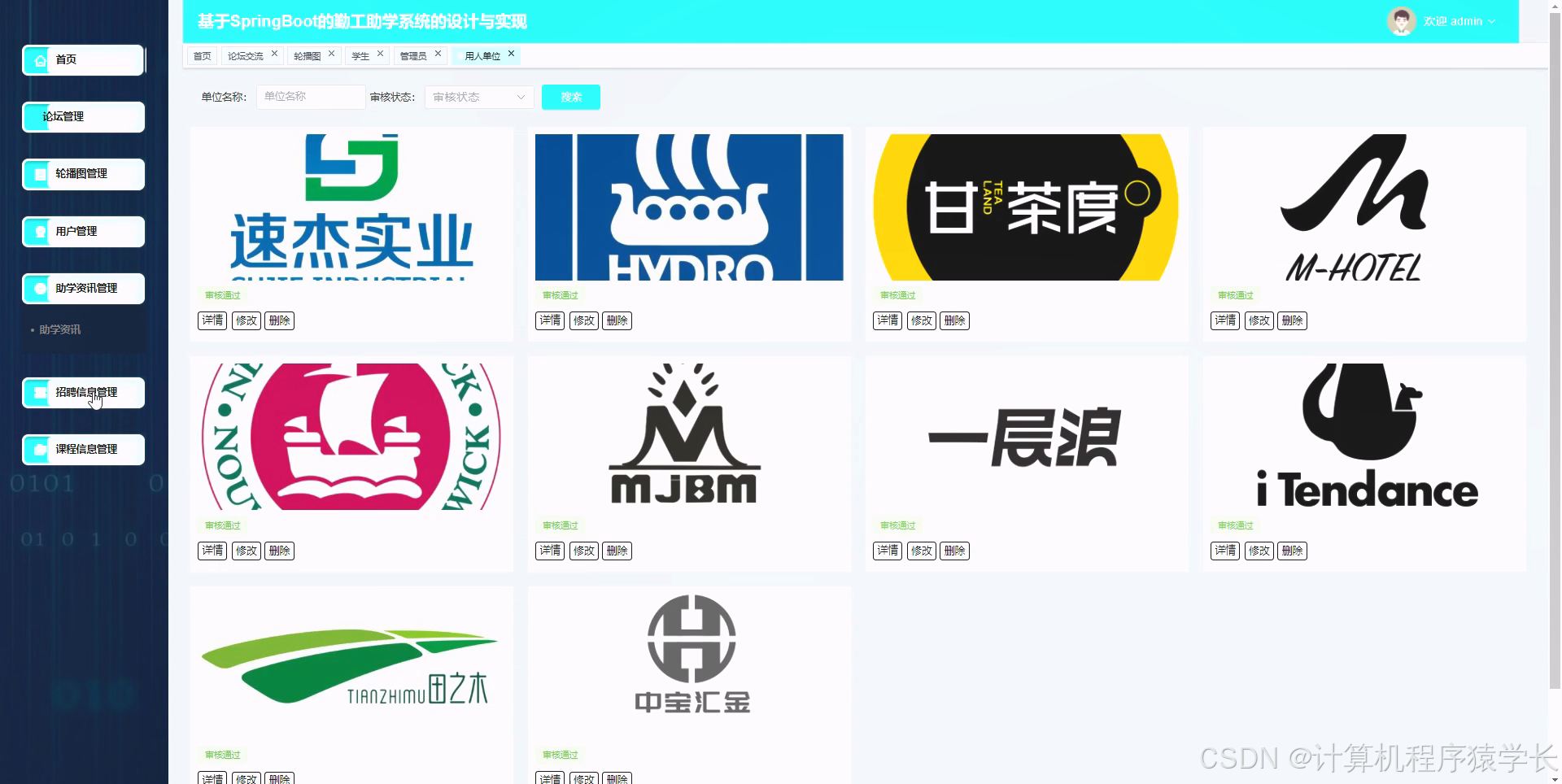Switch to the 学生 tab

click(361, 55)
